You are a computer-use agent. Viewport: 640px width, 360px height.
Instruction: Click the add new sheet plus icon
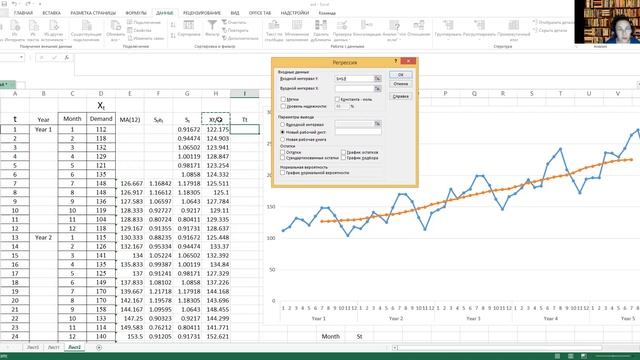pyautogui.click(x=99, y=347)
